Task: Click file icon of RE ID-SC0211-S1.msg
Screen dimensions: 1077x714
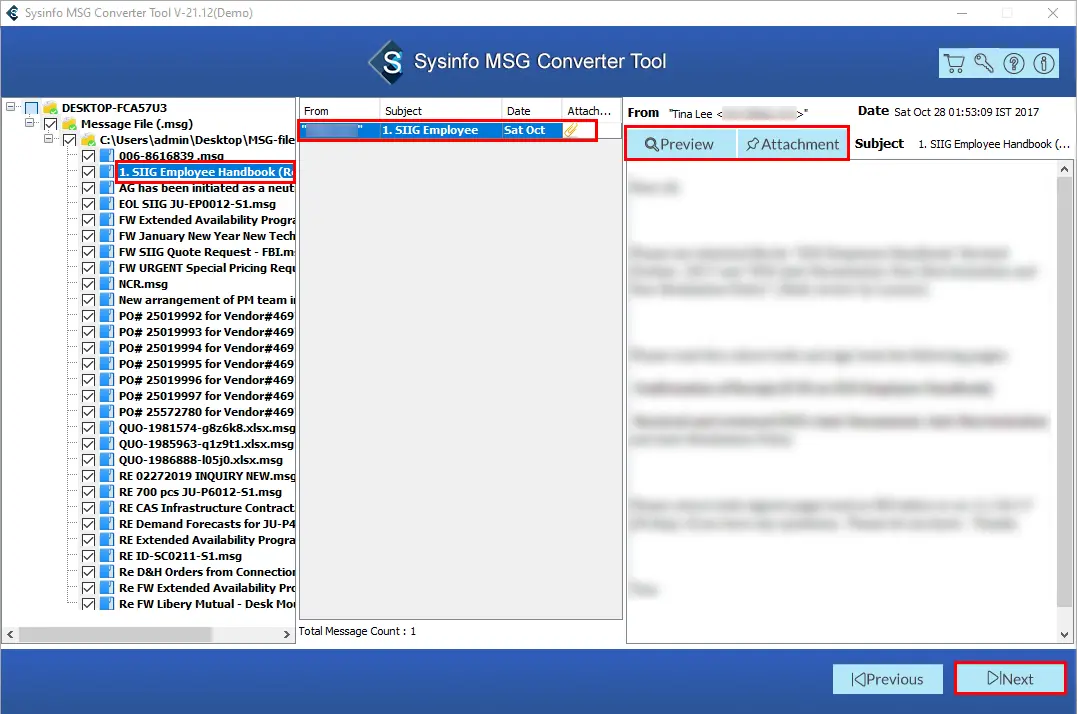Action: [107, 556]
